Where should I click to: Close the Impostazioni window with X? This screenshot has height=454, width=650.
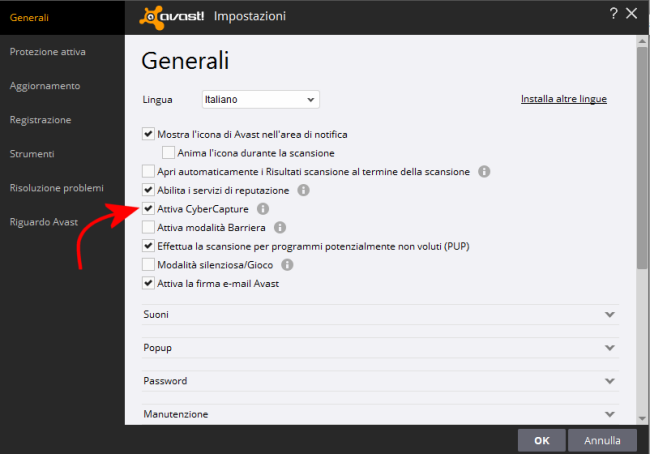(631, 14)
